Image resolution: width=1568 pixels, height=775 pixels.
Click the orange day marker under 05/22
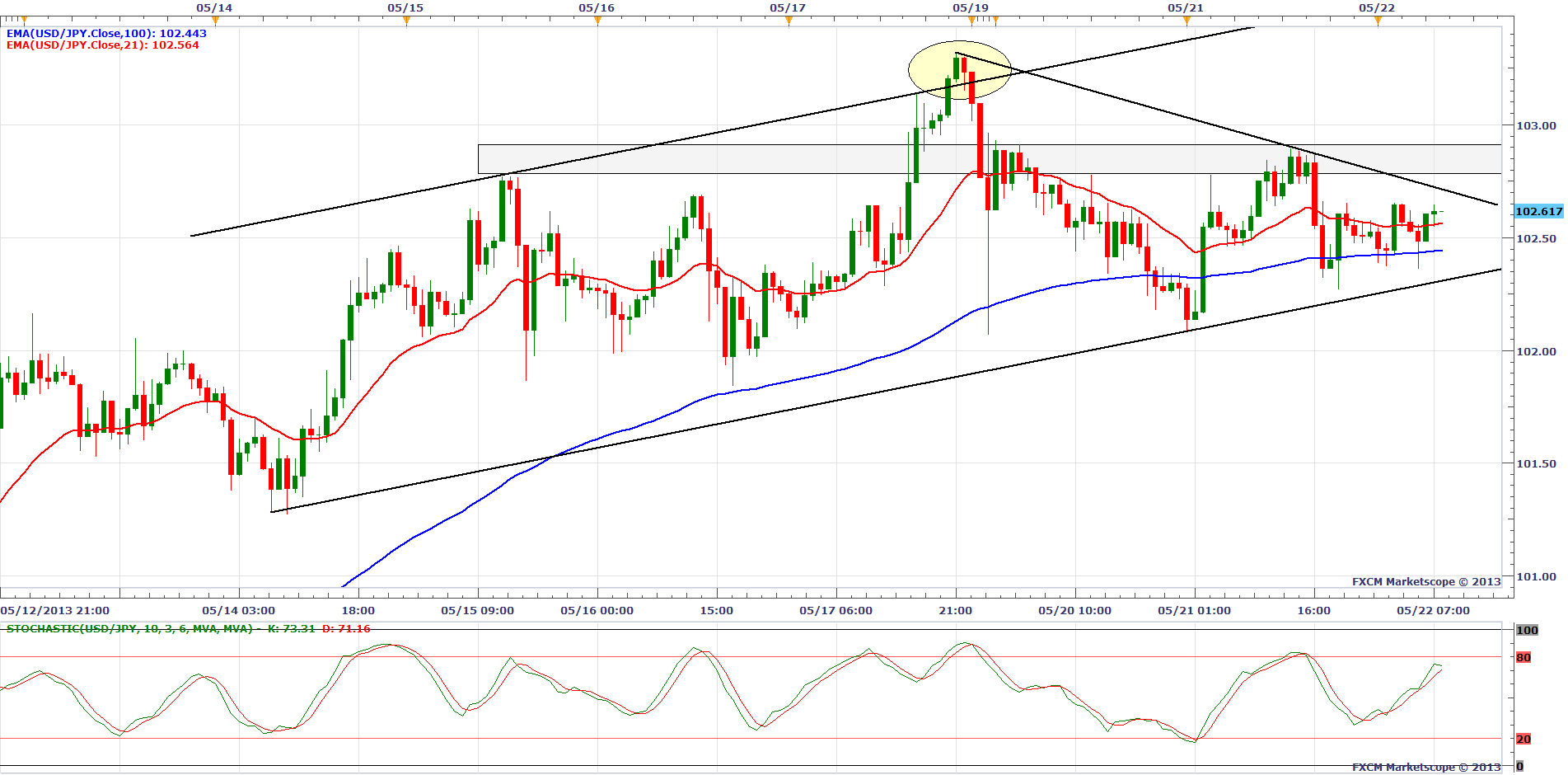pyautogui.click(x=1378, y=21)
